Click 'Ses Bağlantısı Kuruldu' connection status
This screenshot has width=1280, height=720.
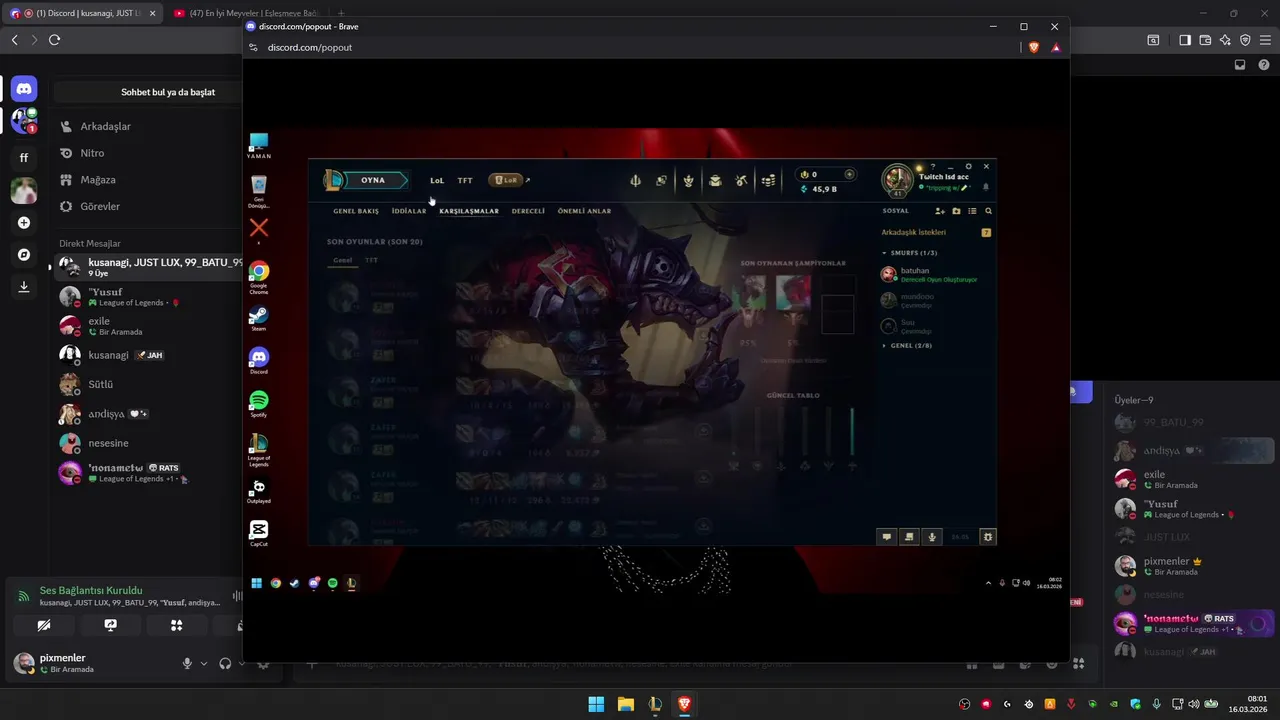point(91,591)
